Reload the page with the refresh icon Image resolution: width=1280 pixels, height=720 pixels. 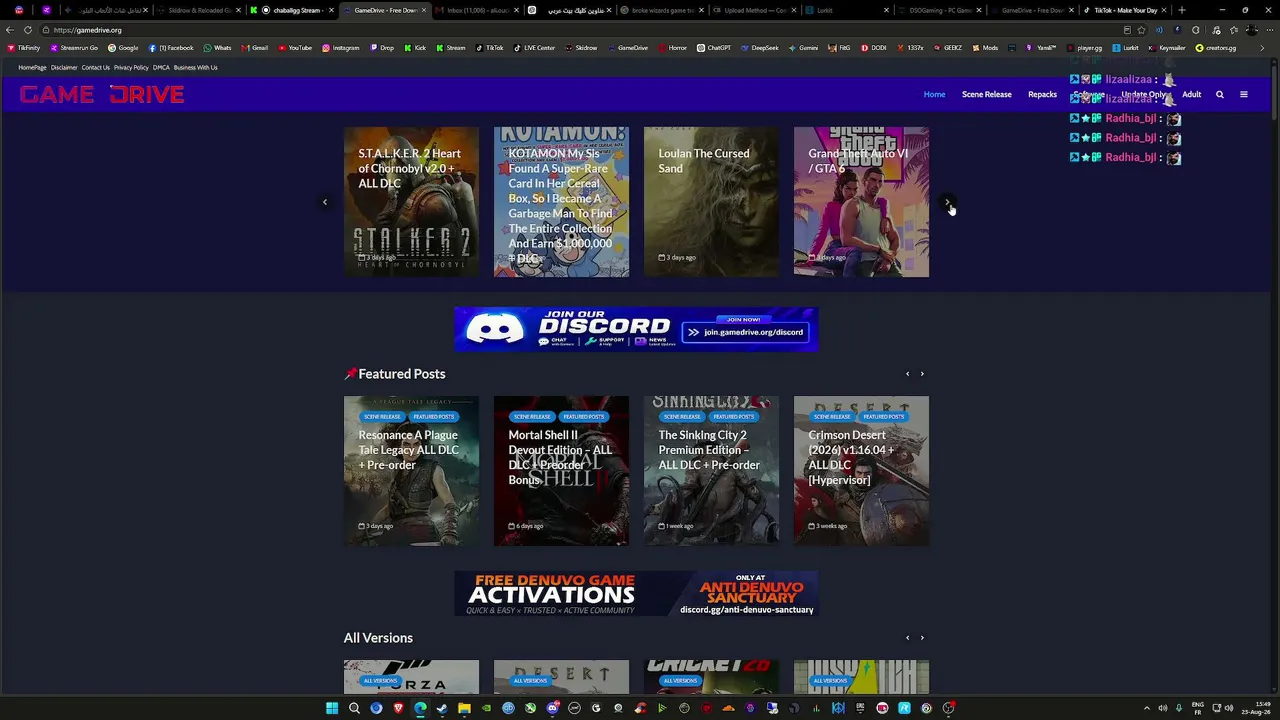coord(28,30)
